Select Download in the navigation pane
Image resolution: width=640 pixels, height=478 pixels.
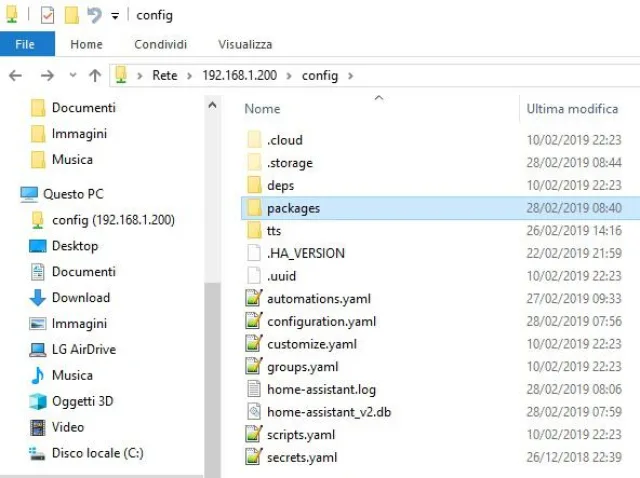(80, 297)
